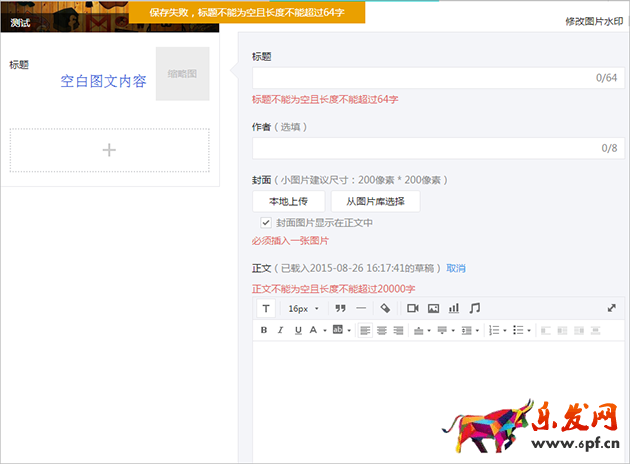Expand the numbered list options dropdown
Screen dimensions: 630x464
tap(504, 330)
